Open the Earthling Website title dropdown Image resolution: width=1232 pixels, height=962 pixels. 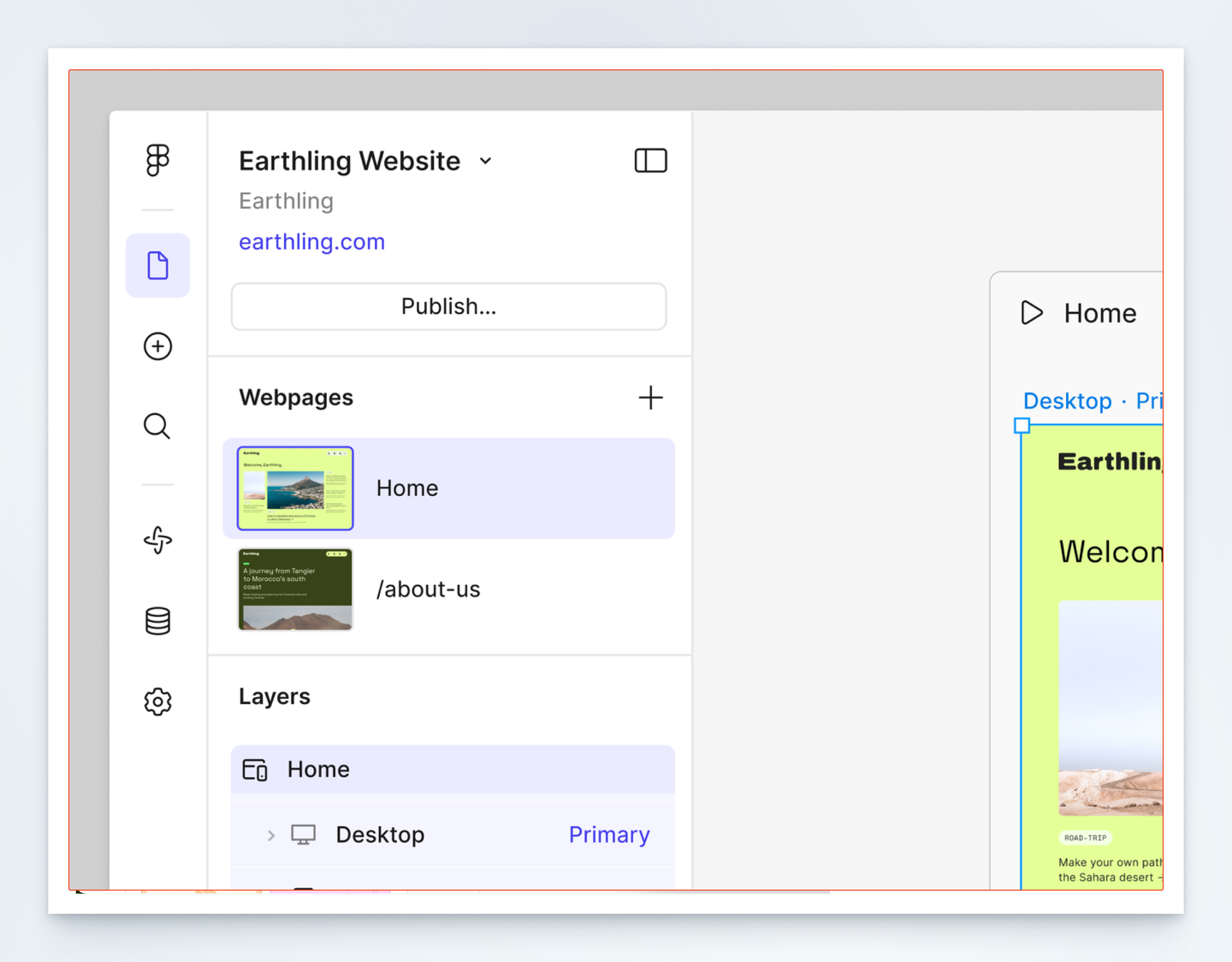pos(485,161)
